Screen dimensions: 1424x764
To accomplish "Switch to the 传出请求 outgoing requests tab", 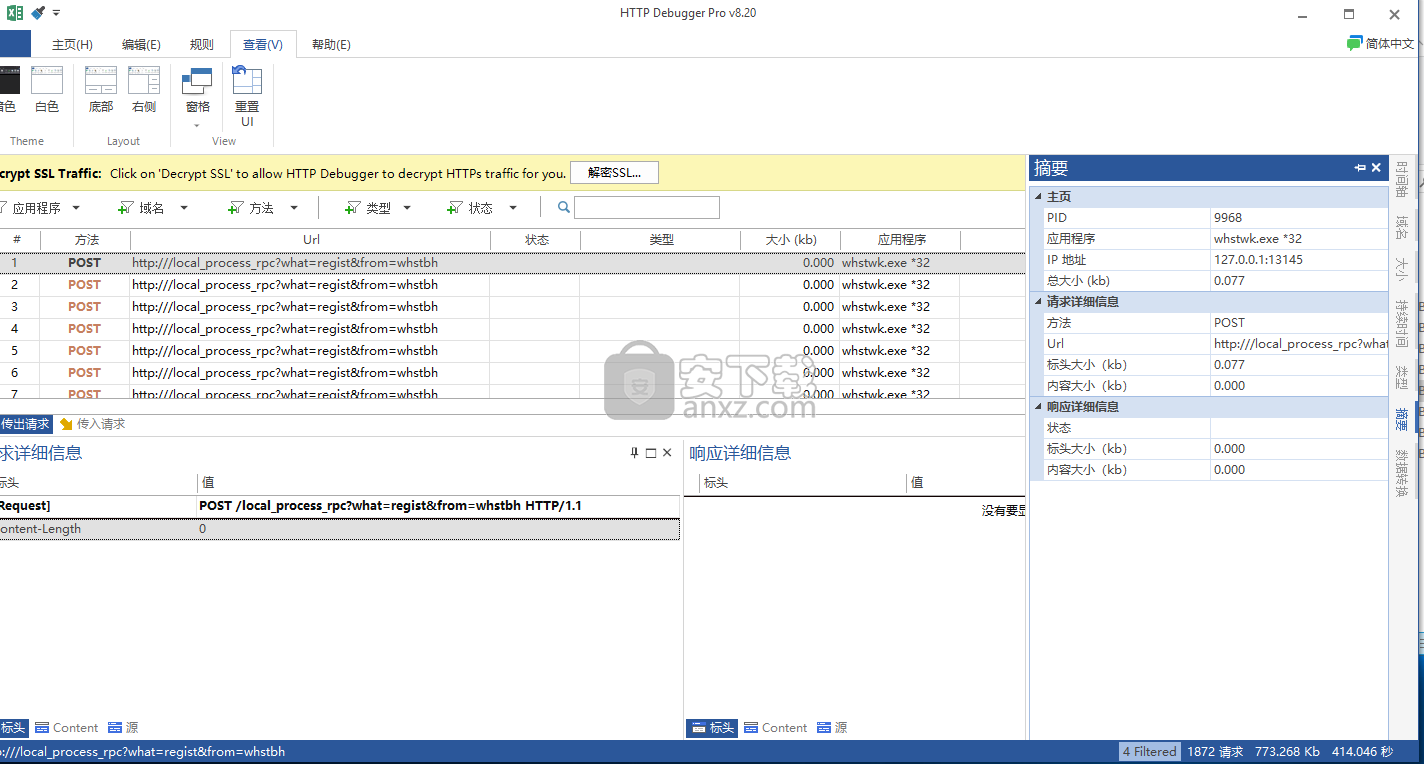I will [26, 424].
